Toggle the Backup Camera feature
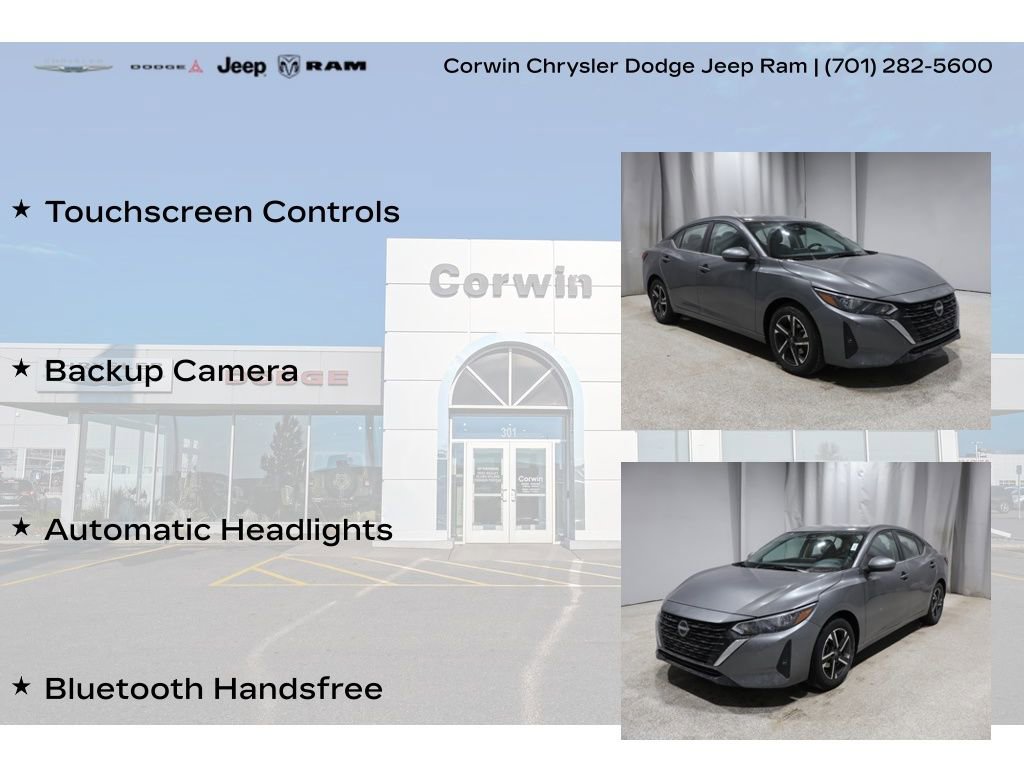The height and width of the screenshot is (768, 1024). [x=173, y=370]
